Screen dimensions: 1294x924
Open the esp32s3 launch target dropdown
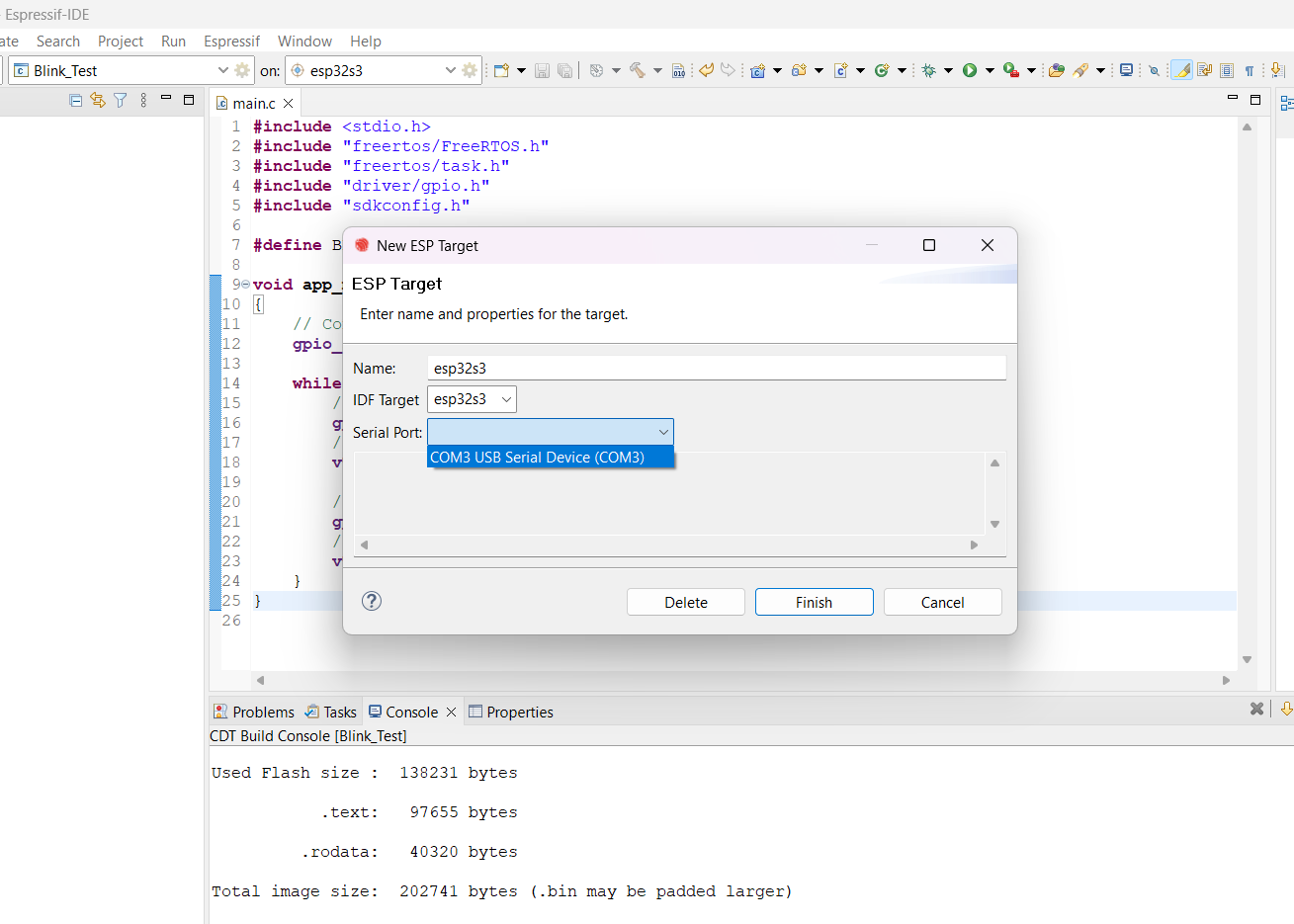tap(451, 70)
